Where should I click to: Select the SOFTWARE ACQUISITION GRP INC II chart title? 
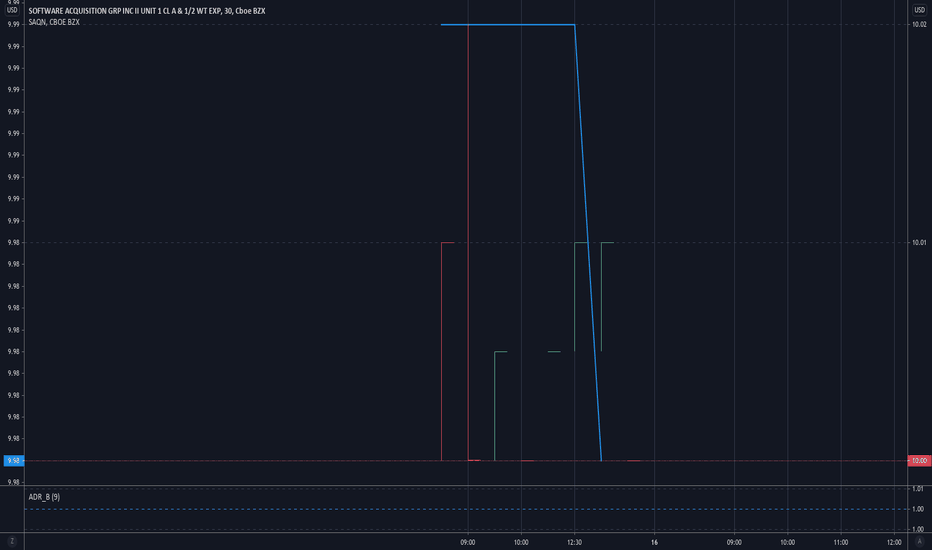(x=147, y=11)
